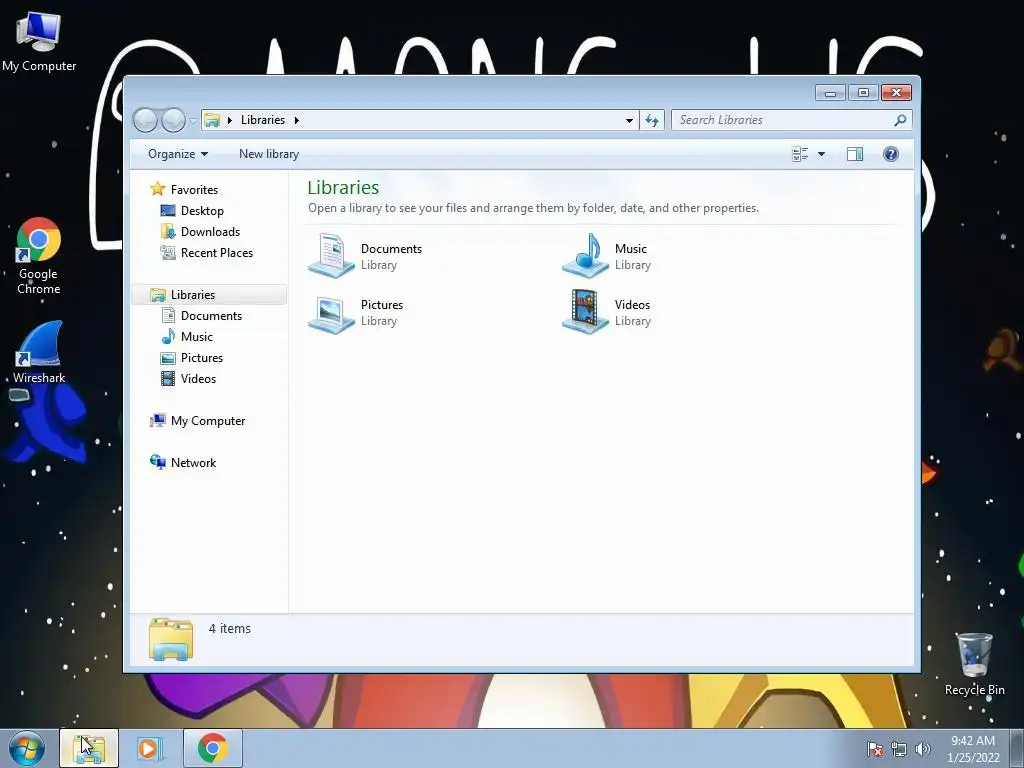Close the Libraries window
The width and height of the screenshot is (1024, 768).
(896, 93)
